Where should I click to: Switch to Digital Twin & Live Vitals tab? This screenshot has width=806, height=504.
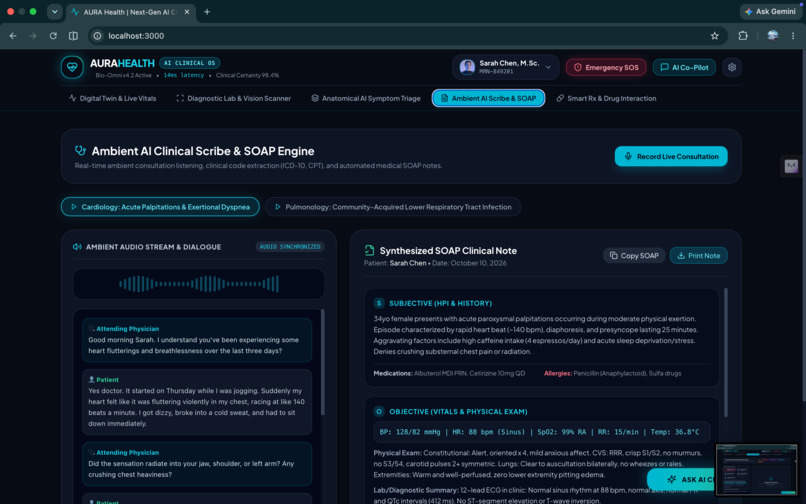coord(113,98)
